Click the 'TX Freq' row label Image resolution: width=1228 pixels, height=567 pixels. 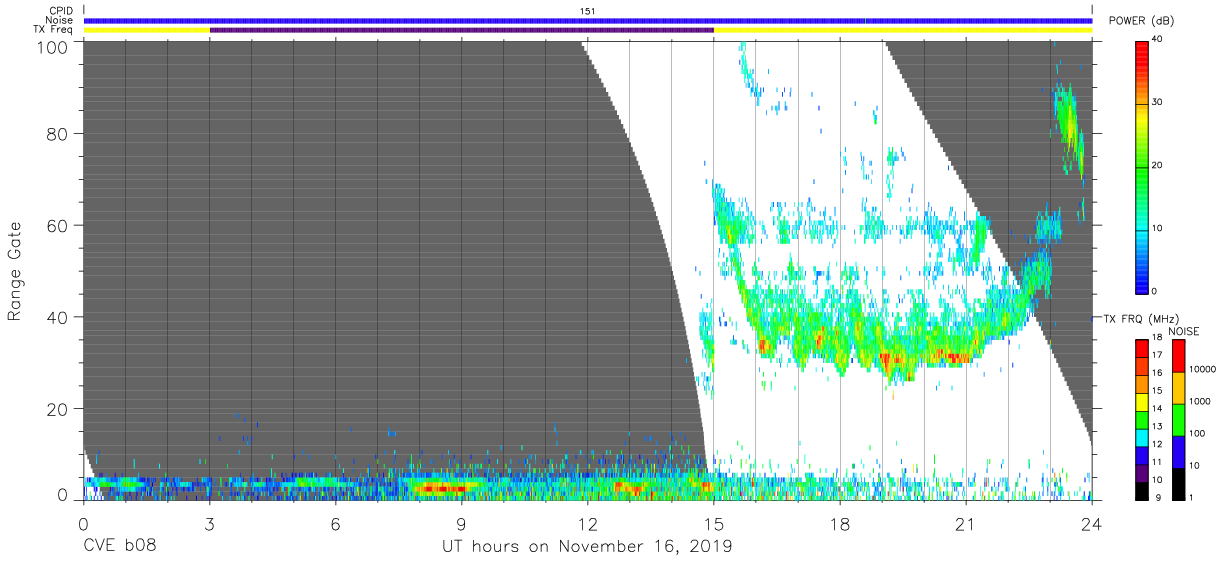tap(54, 30)
